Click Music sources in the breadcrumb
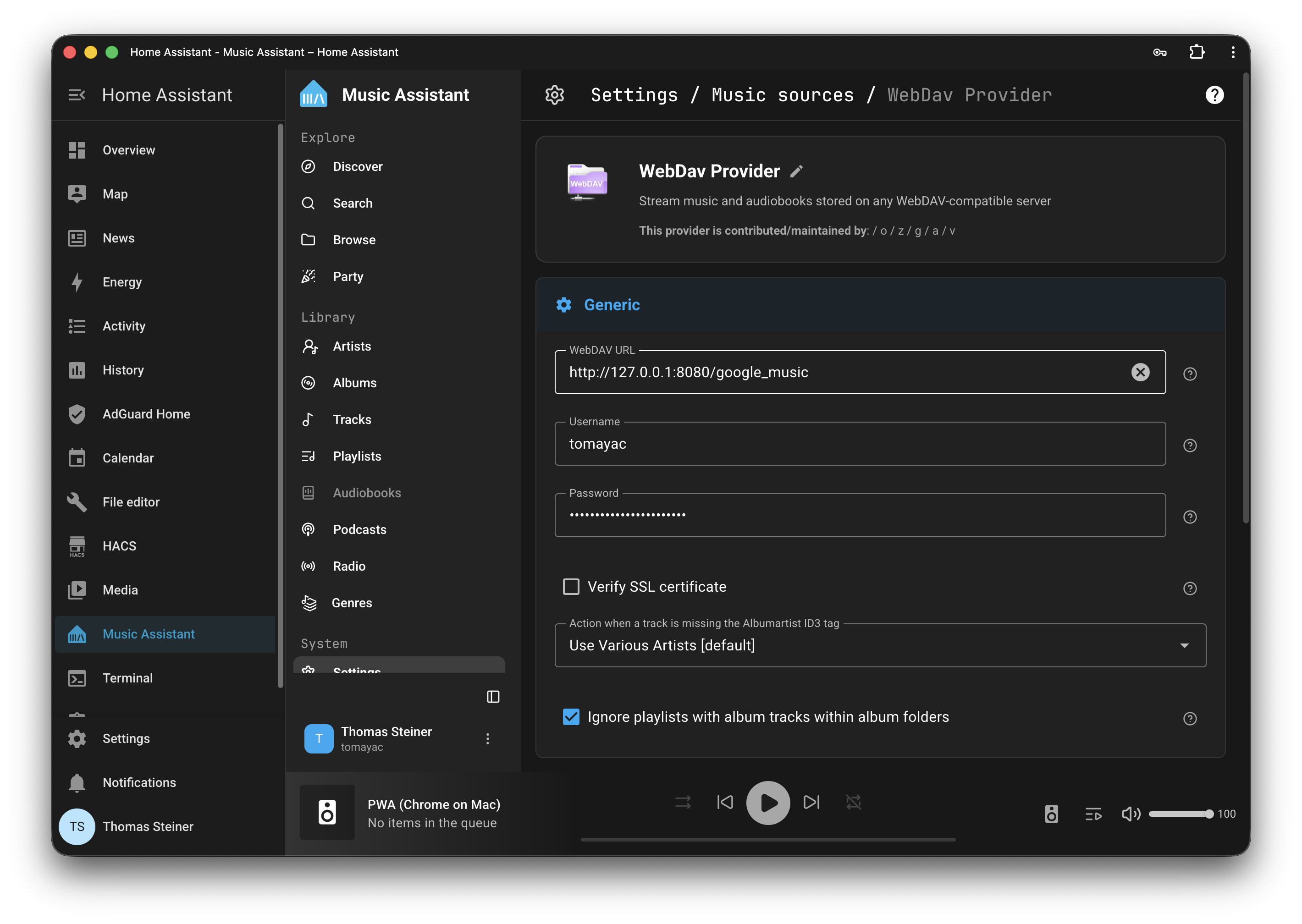This screenshot has height=924, width=1302. point(783,95)
